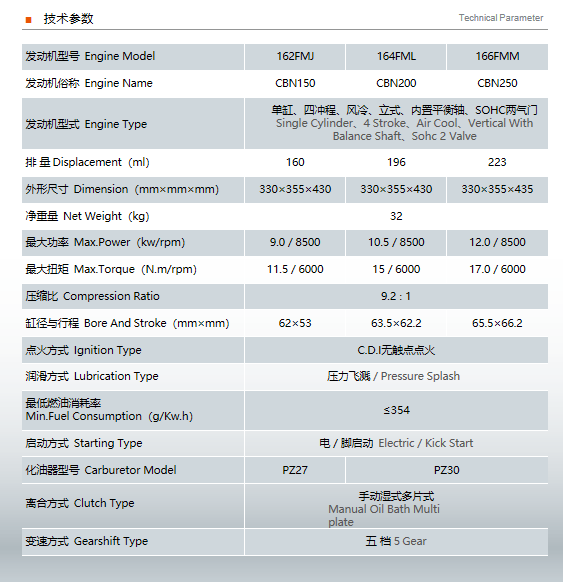Click the Engine Type row label
This screenshot has height=582, width=563.
(x=86, y=124)
